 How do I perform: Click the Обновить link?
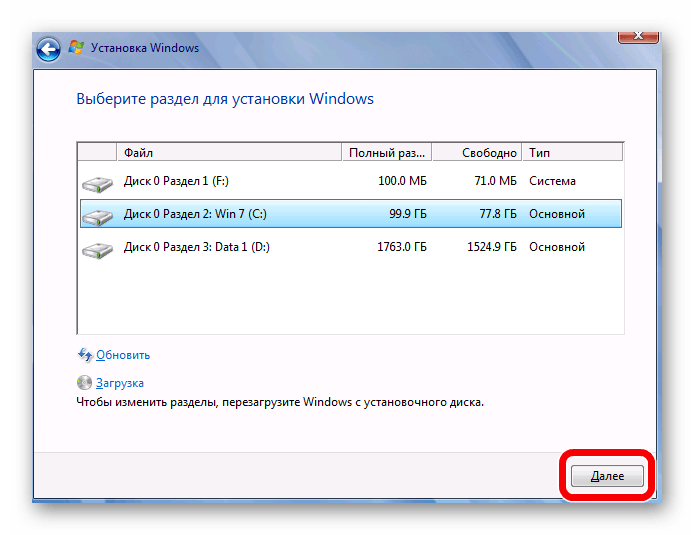[123, 355]
